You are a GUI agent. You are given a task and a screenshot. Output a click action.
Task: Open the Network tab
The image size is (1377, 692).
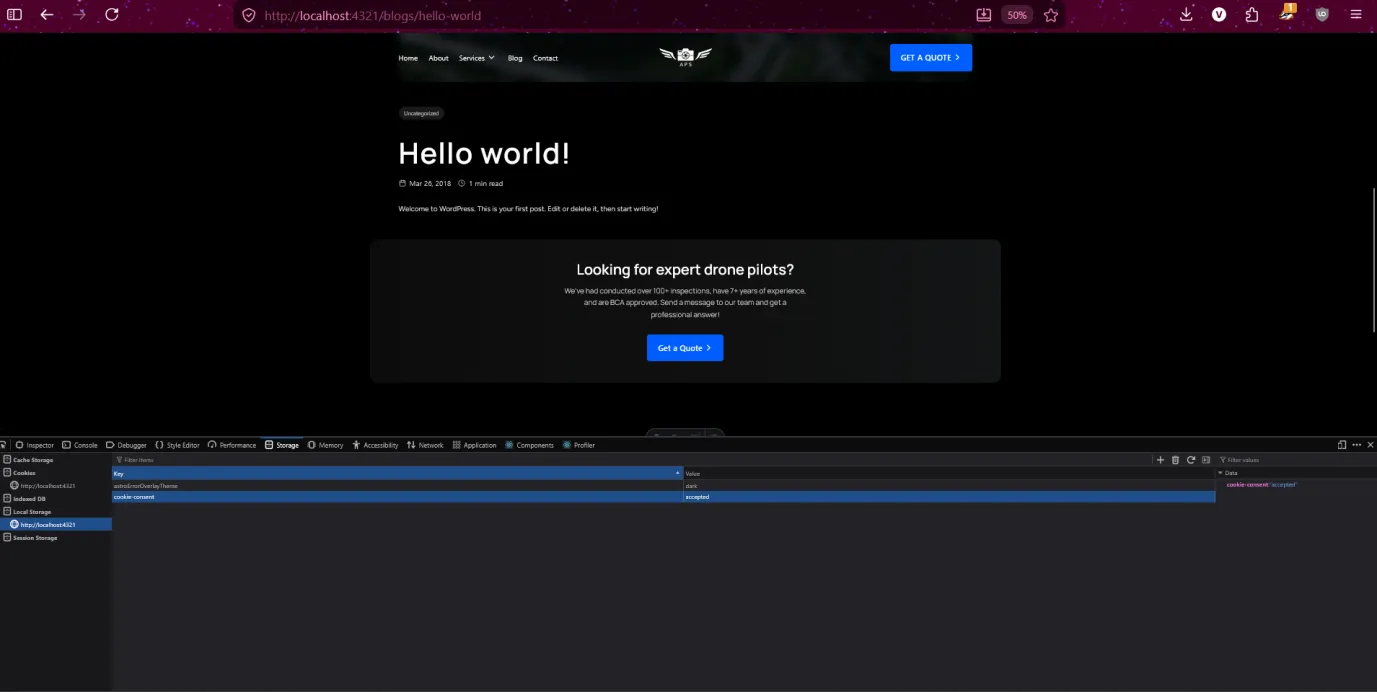tap(425, 445)
